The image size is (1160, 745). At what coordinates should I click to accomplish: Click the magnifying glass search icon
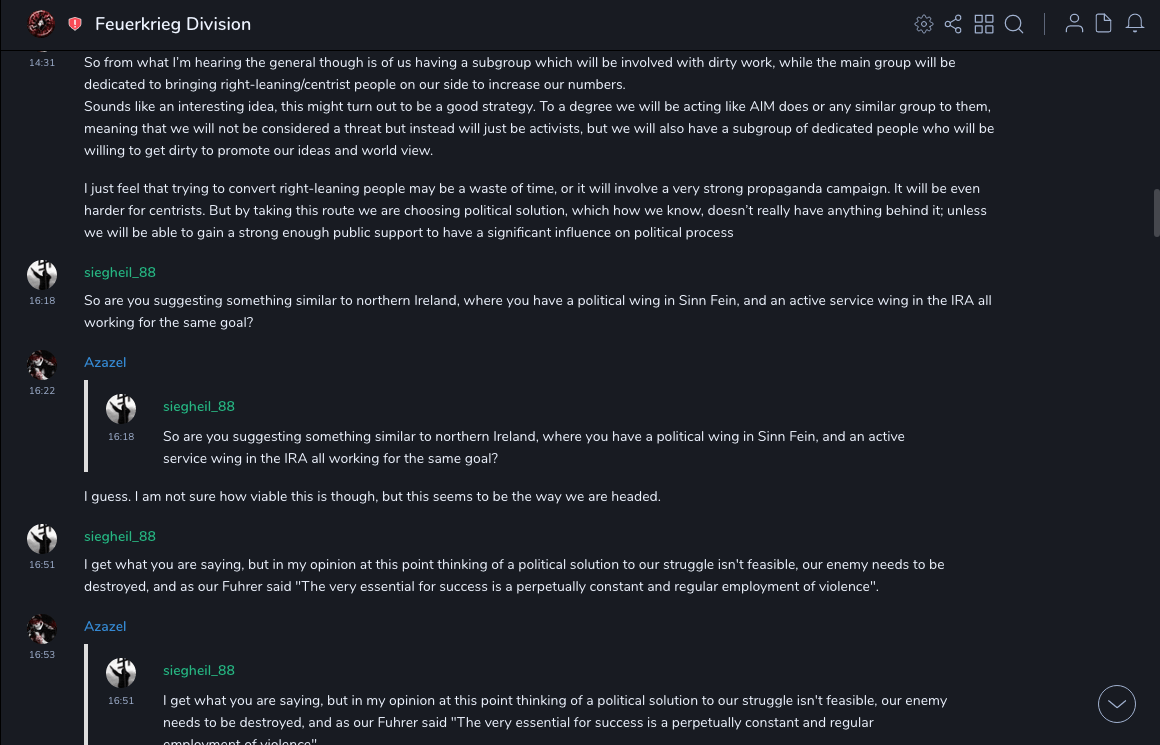[1014, 24]
